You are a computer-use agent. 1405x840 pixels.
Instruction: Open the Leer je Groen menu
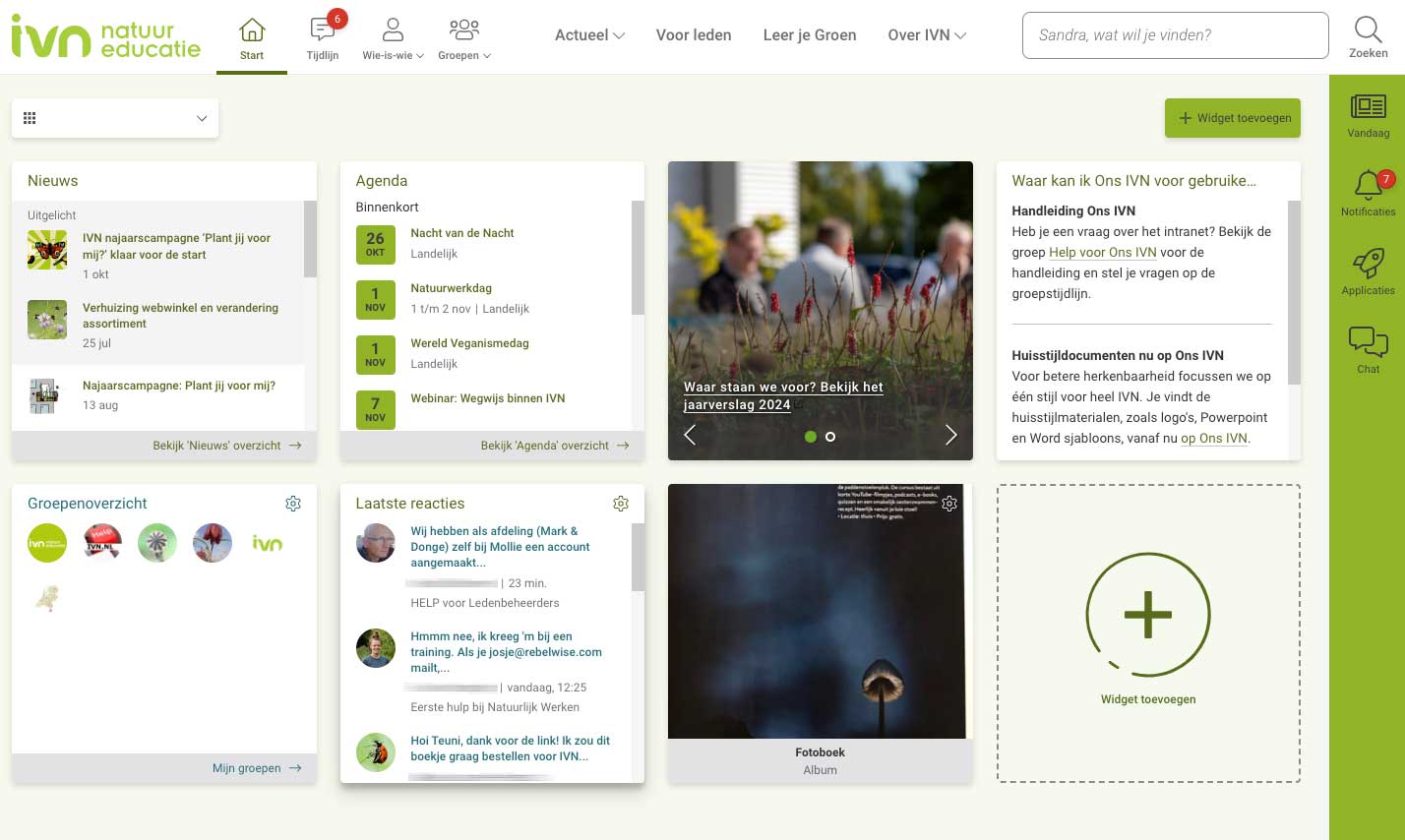pyautogui.click(x=810, y=35)
